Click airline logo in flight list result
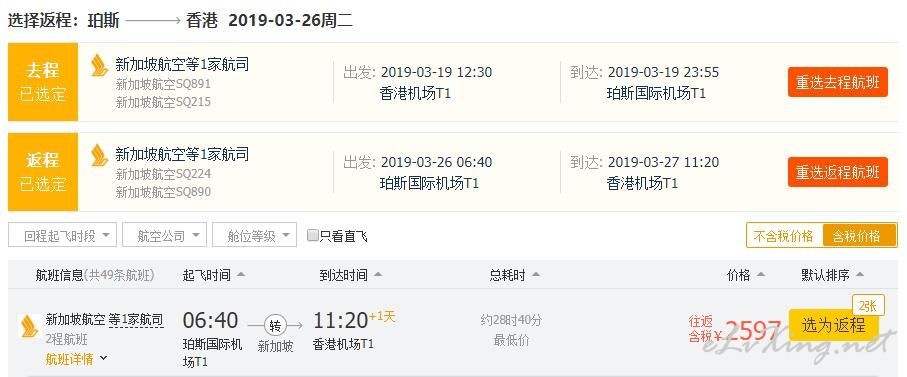 click(29, 326)
